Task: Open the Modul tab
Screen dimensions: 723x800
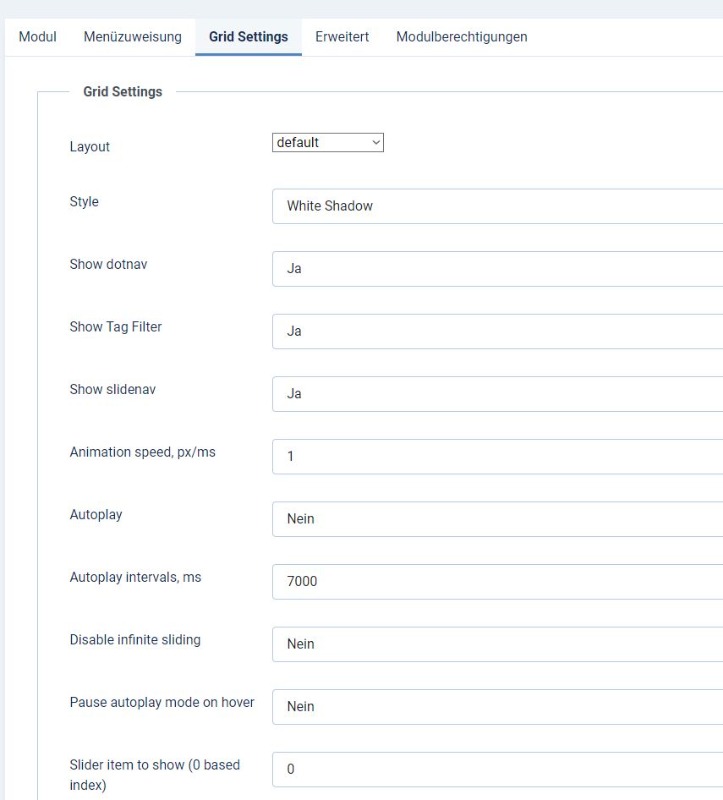Action: pos(37,37)
